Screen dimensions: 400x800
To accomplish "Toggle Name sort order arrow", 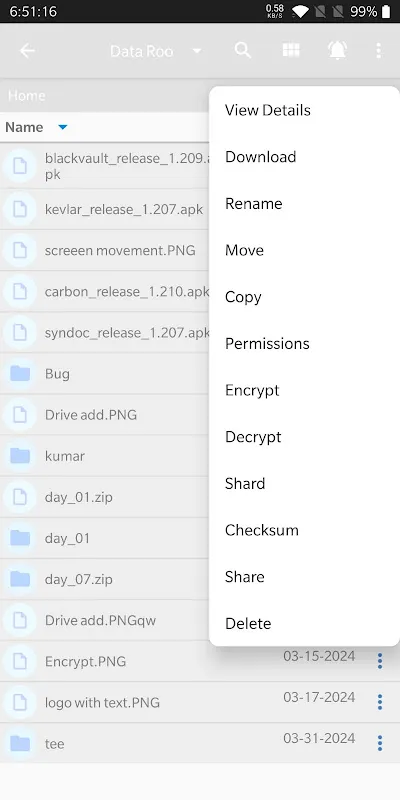I will 62,127.
